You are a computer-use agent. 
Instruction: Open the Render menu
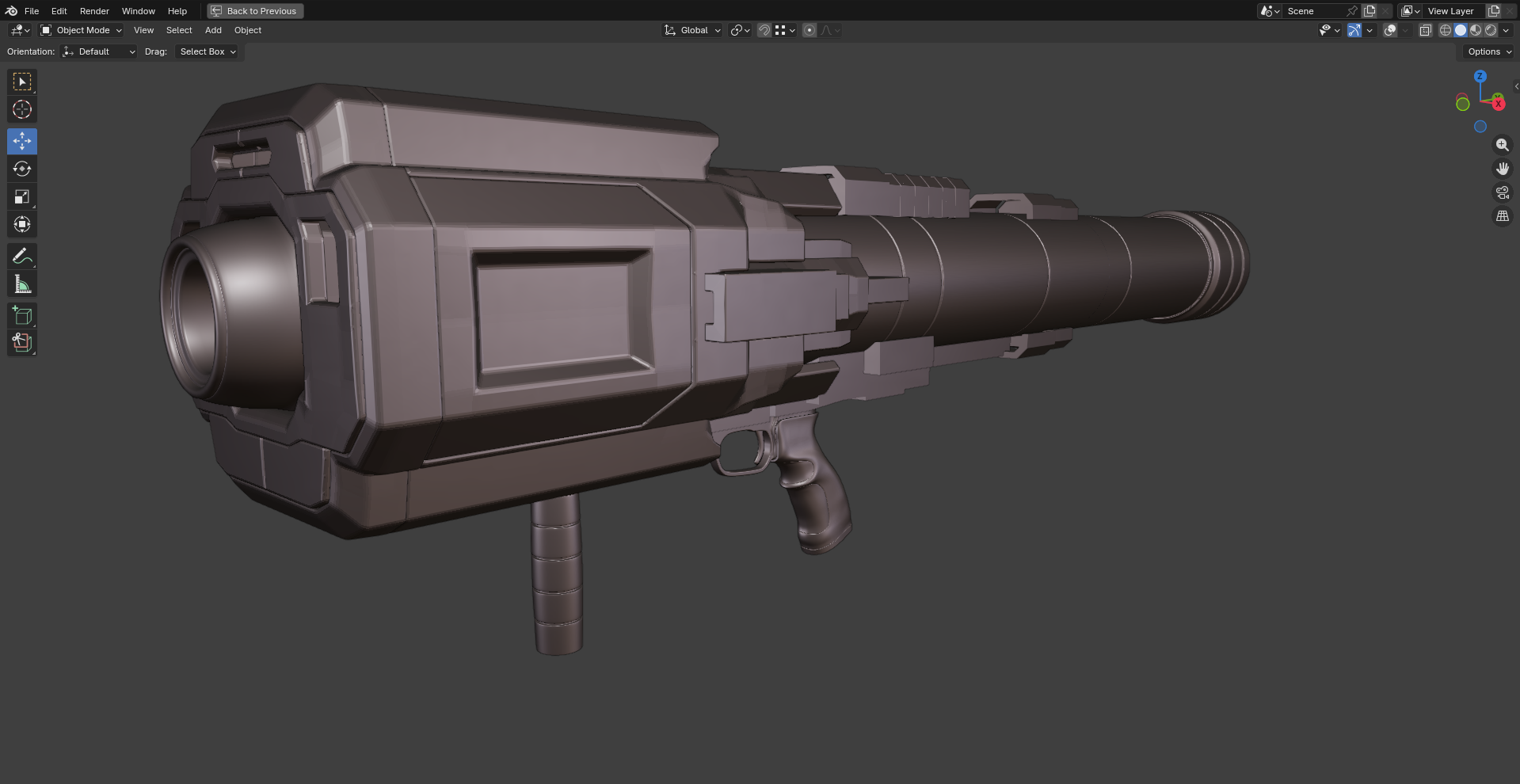click(94, 11)
